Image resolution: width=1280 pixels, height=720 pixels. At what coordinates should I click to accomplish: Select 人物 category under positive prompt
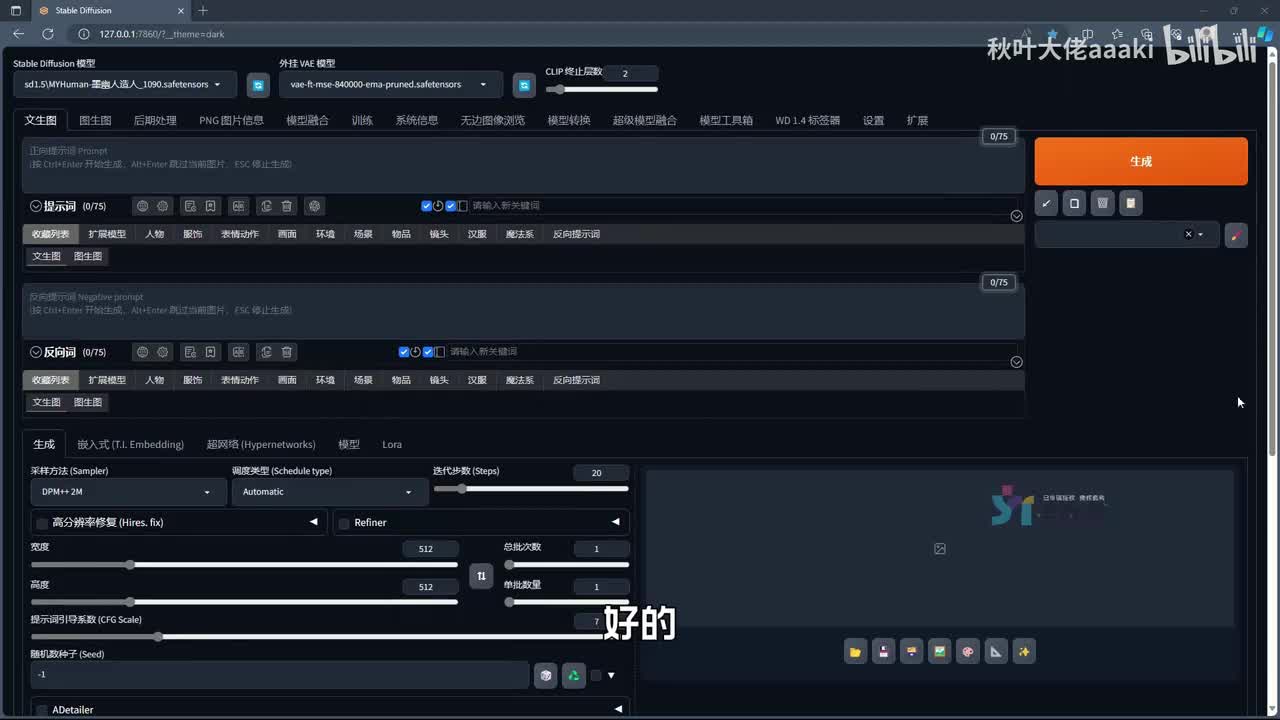coord(154,234)
